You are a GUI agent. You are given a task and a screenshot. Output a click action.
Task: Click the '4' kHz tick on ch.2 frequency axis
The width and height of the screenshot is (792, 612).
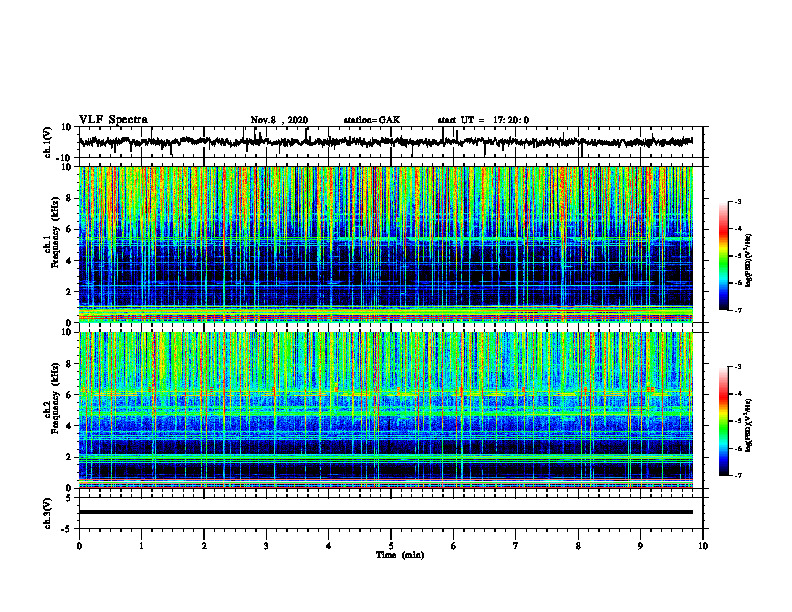69,426
